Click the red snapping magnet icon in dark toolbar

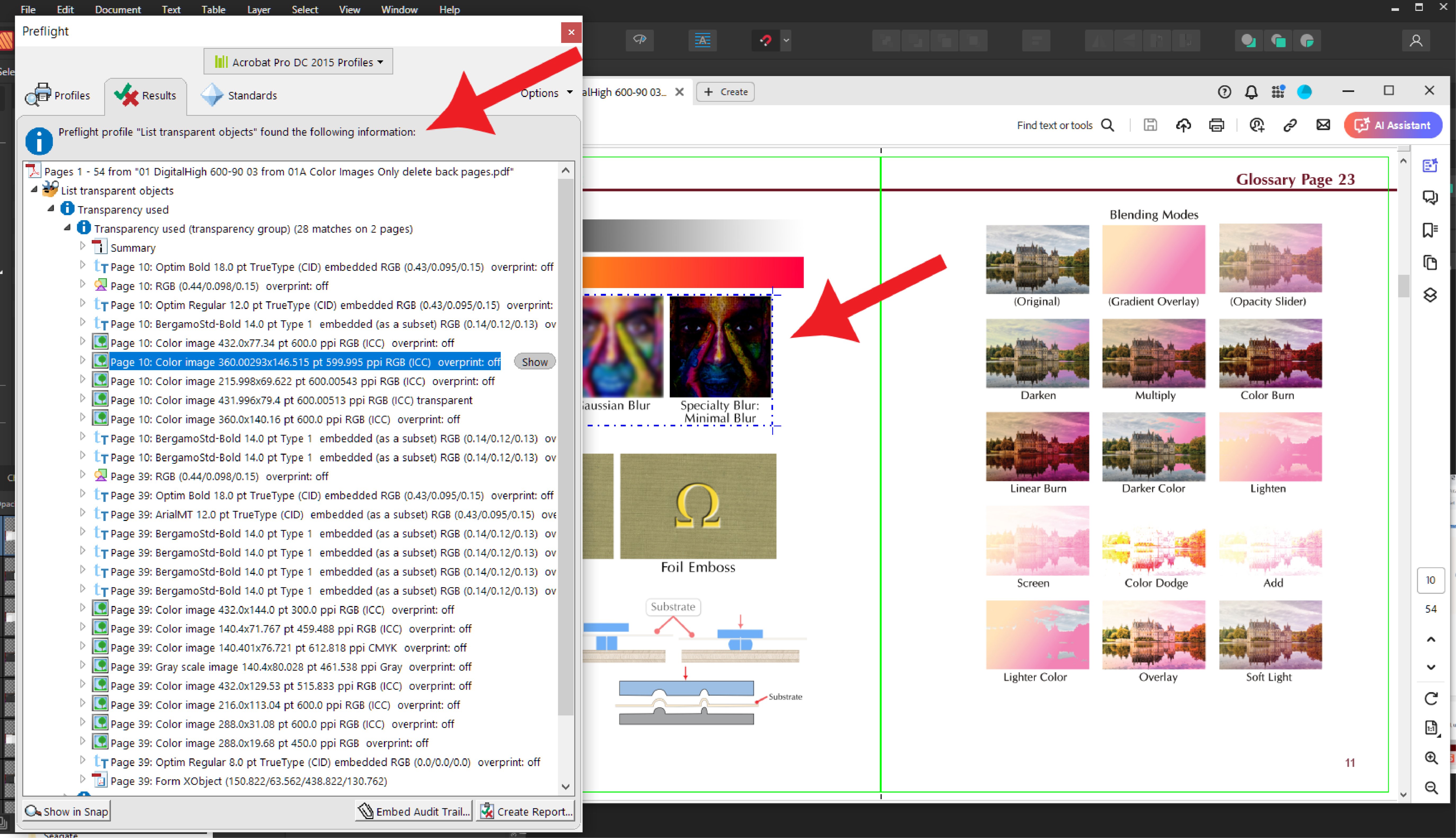tap(766, 40)
